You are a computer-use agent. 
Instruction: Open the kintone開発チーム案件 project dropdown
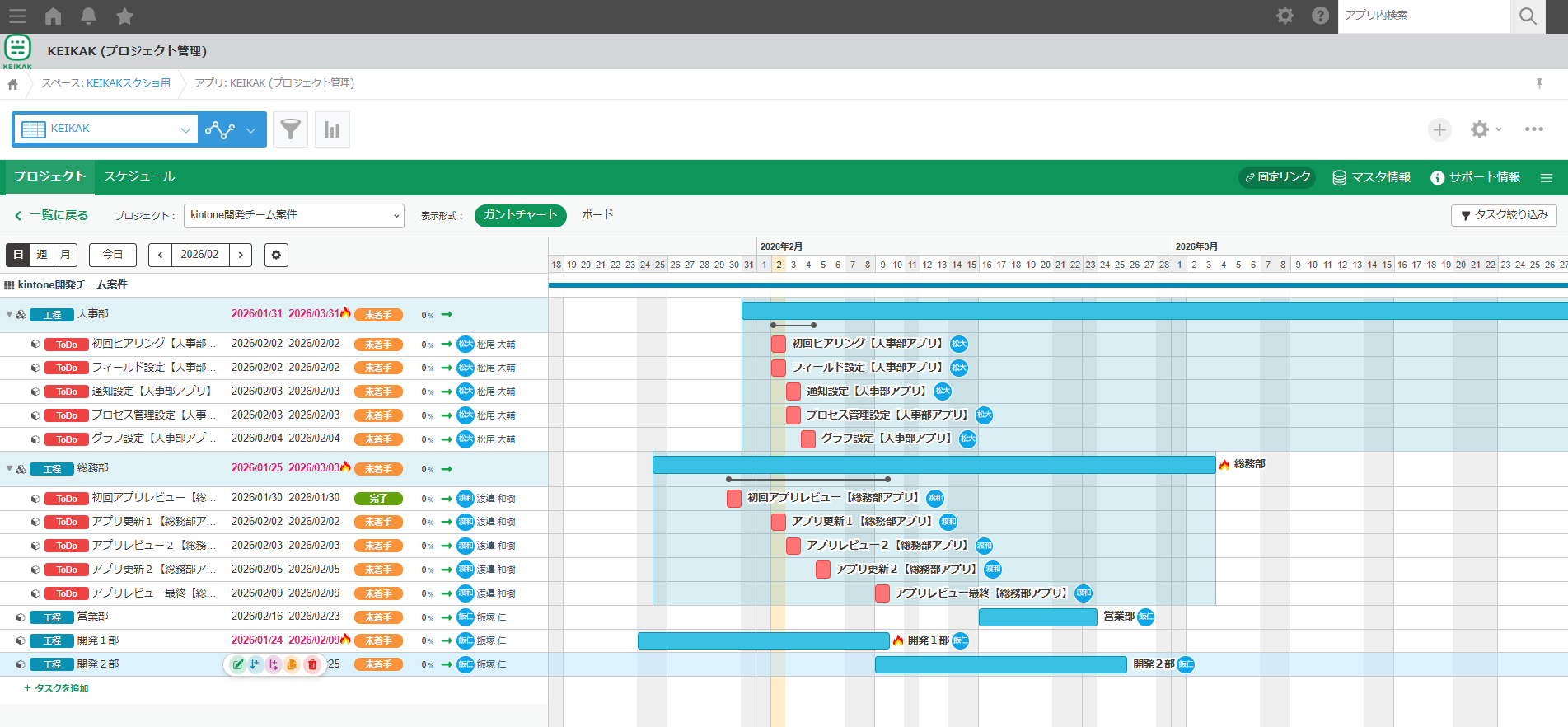point(293,215)
